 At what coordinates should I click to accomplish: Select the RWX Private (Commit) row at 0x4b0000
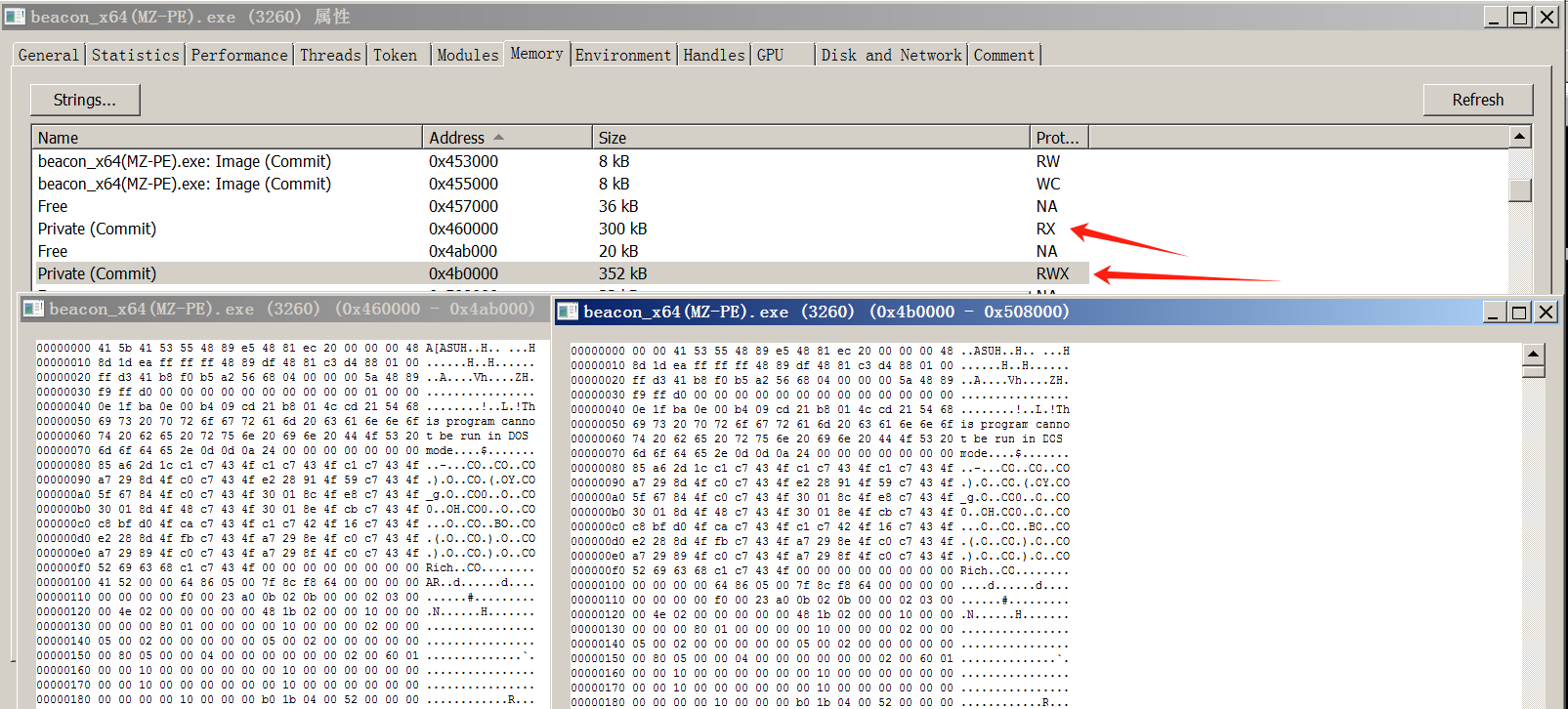coord(97,273)
